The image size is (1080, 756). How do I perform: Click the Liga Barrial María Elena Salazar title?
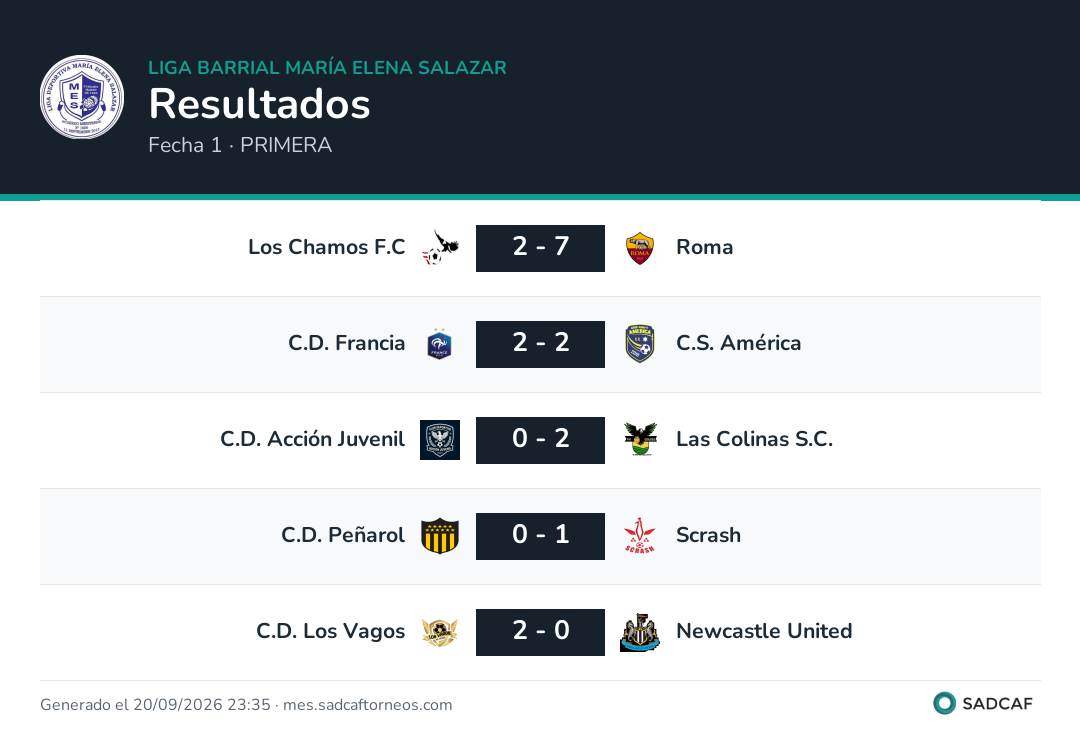point(327,67)
